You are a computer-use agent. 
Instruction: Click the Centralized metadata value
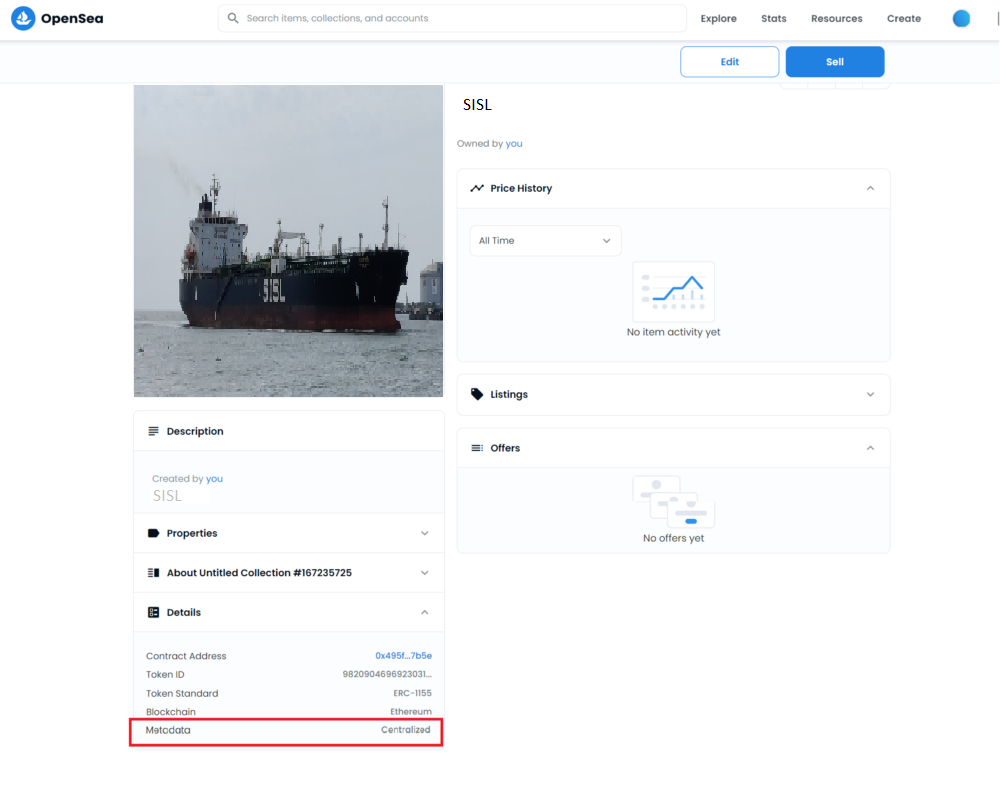pyautogui.click(x=406, y=730)
